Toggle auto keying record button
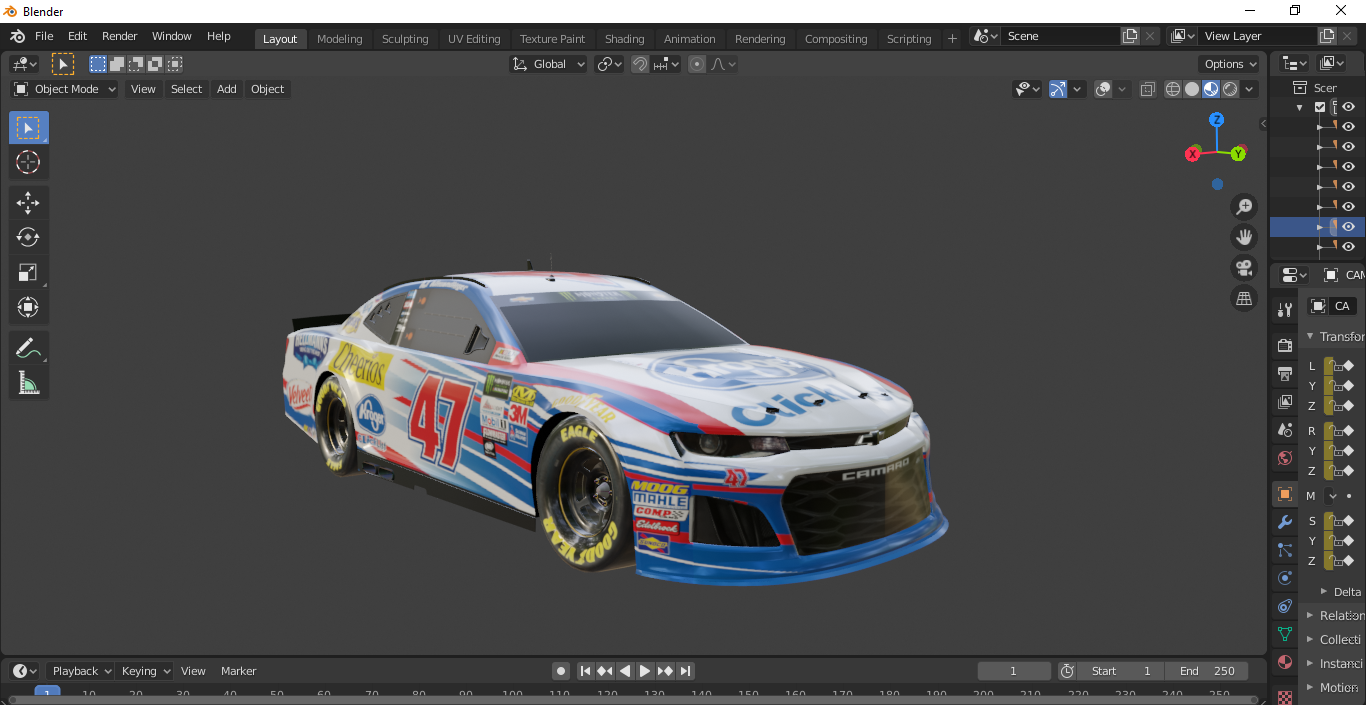The image size is (1366, 705). click(561, 671)
